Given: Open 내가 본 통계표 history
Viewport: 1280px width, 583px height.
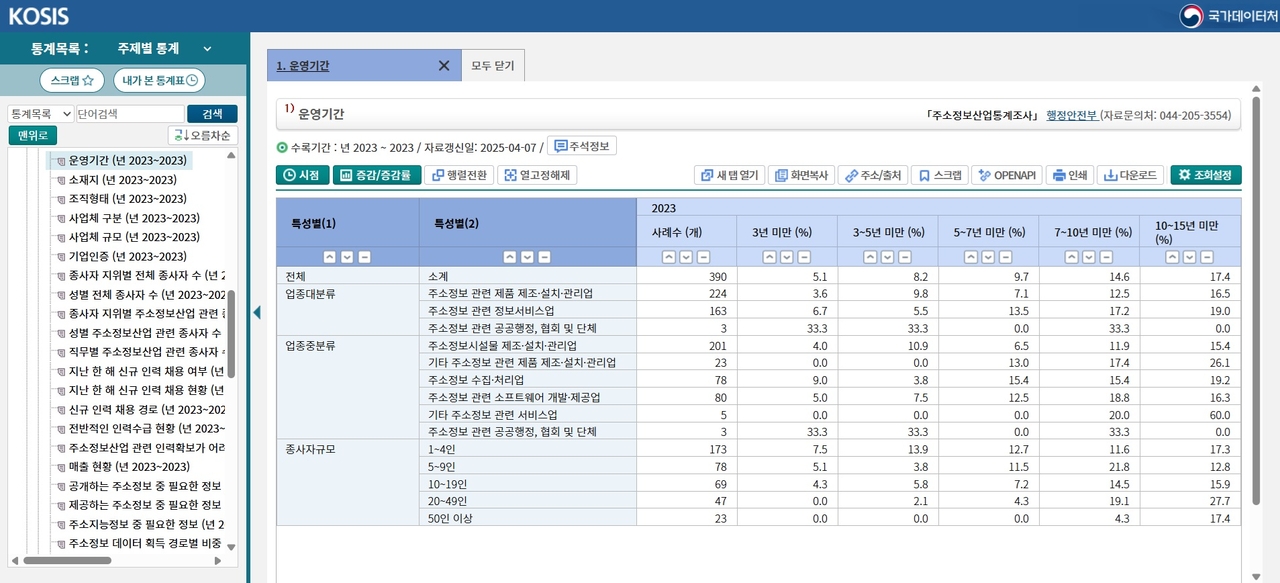Looking at the screenshot, I should tap(159, 80).
